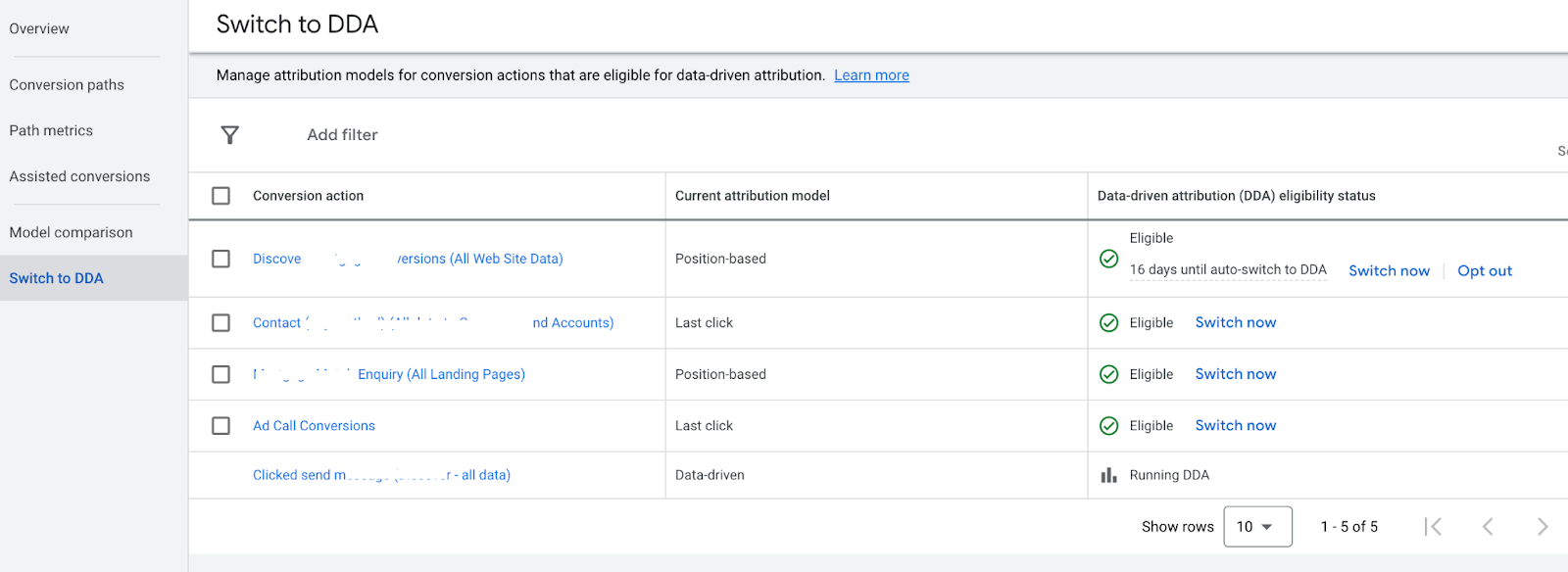Image resolution: width=1568 pixels, height=572 pixels.
Task: Click Position-based in the Enquiry row
Action: point(720,374)
